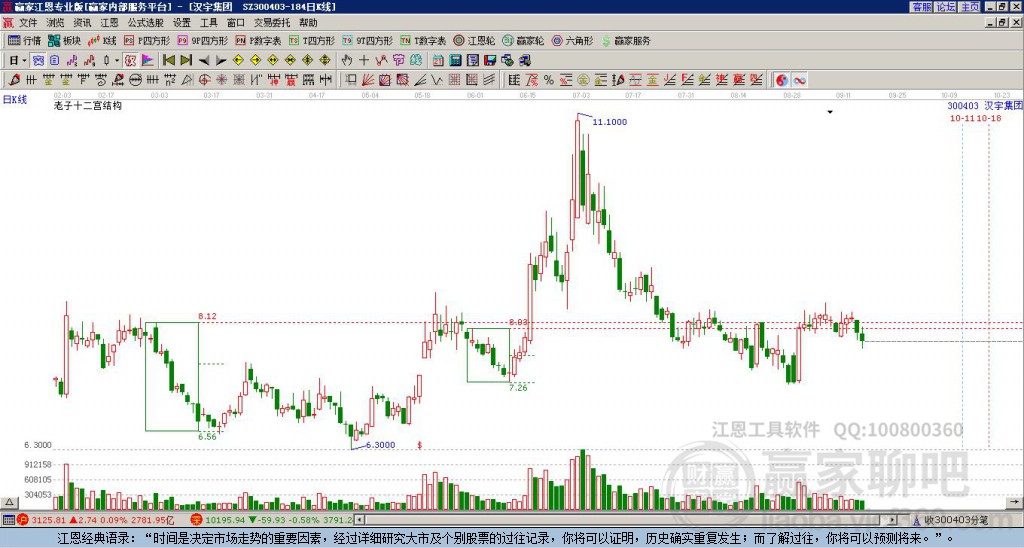This screenshot has height=548, width=1024.
Task: Expand the candlestick style dropdown arrow
Action: point(117,60)
